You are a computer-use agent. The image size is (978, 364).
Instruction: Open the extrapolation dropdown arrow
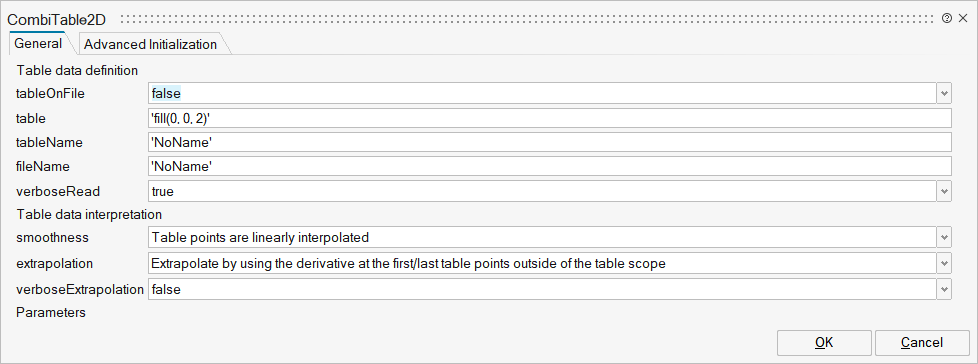[944, 263]
